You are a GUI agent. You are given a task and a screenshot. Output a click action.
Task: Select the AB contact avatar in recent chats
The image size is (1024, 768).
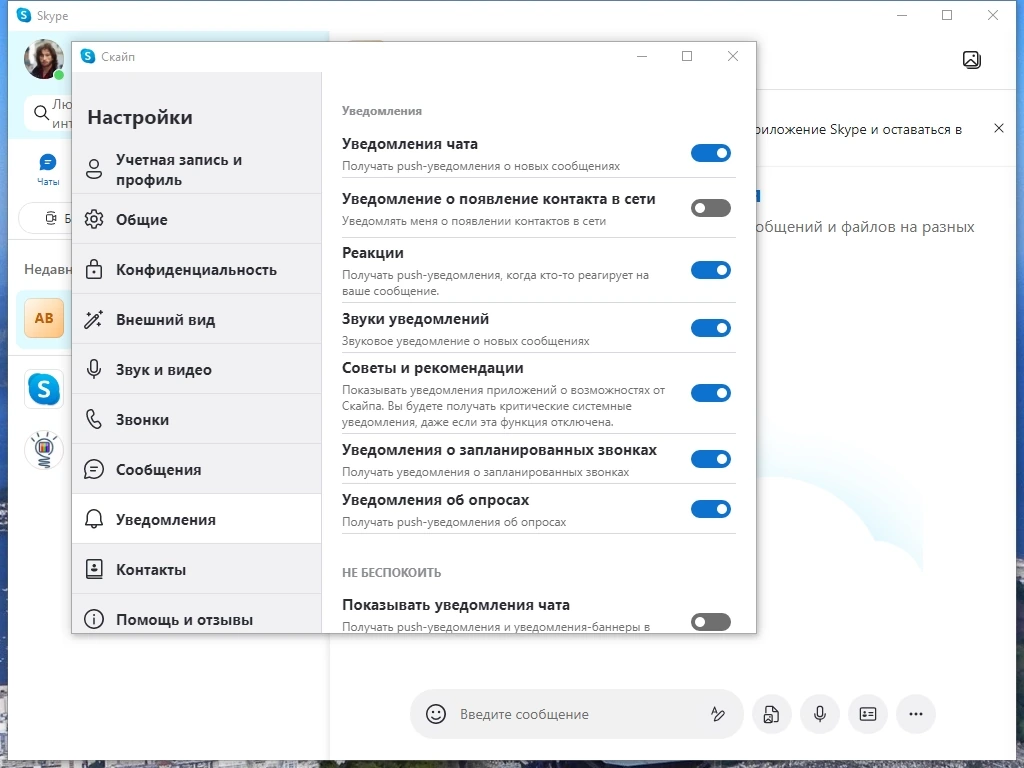pyautogui.click(x=44, y=318)
